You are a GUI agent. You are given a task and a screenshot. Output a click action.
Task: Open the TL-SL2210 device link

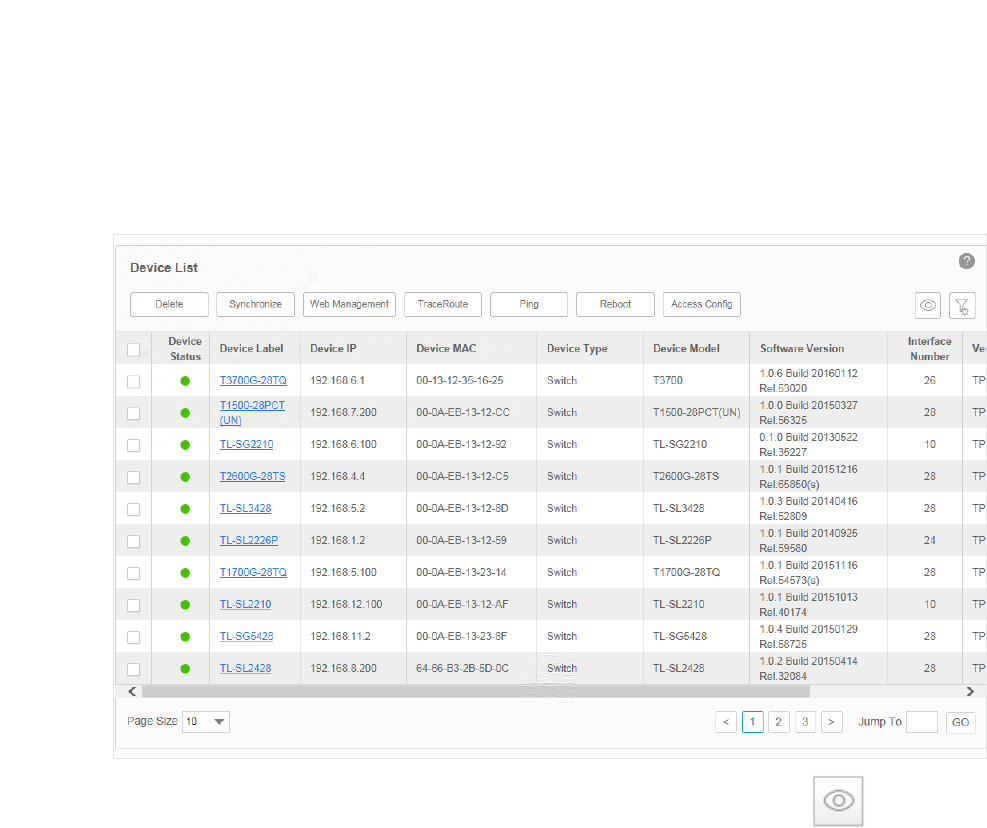coord(245,604)
